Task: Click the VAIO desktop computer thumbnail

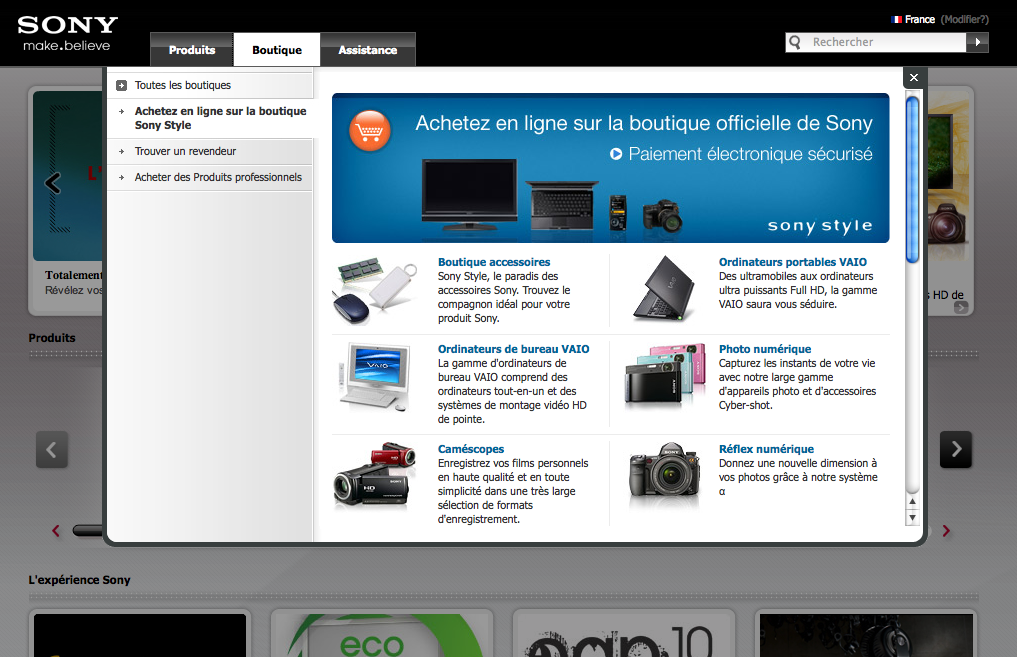Action: (376, 377)
